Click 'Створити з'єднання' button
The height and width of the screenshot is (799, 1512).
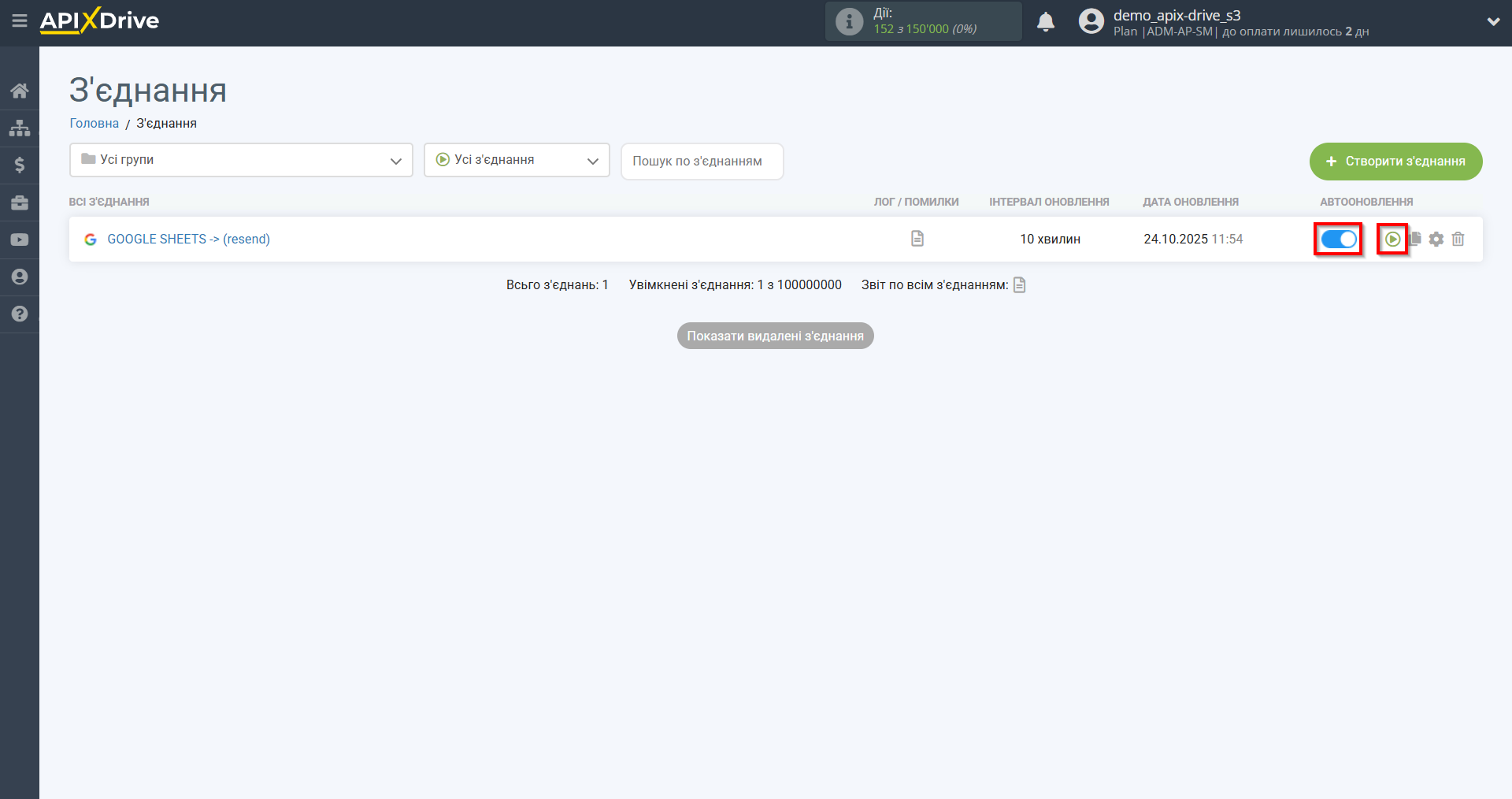coord(1395,161)
